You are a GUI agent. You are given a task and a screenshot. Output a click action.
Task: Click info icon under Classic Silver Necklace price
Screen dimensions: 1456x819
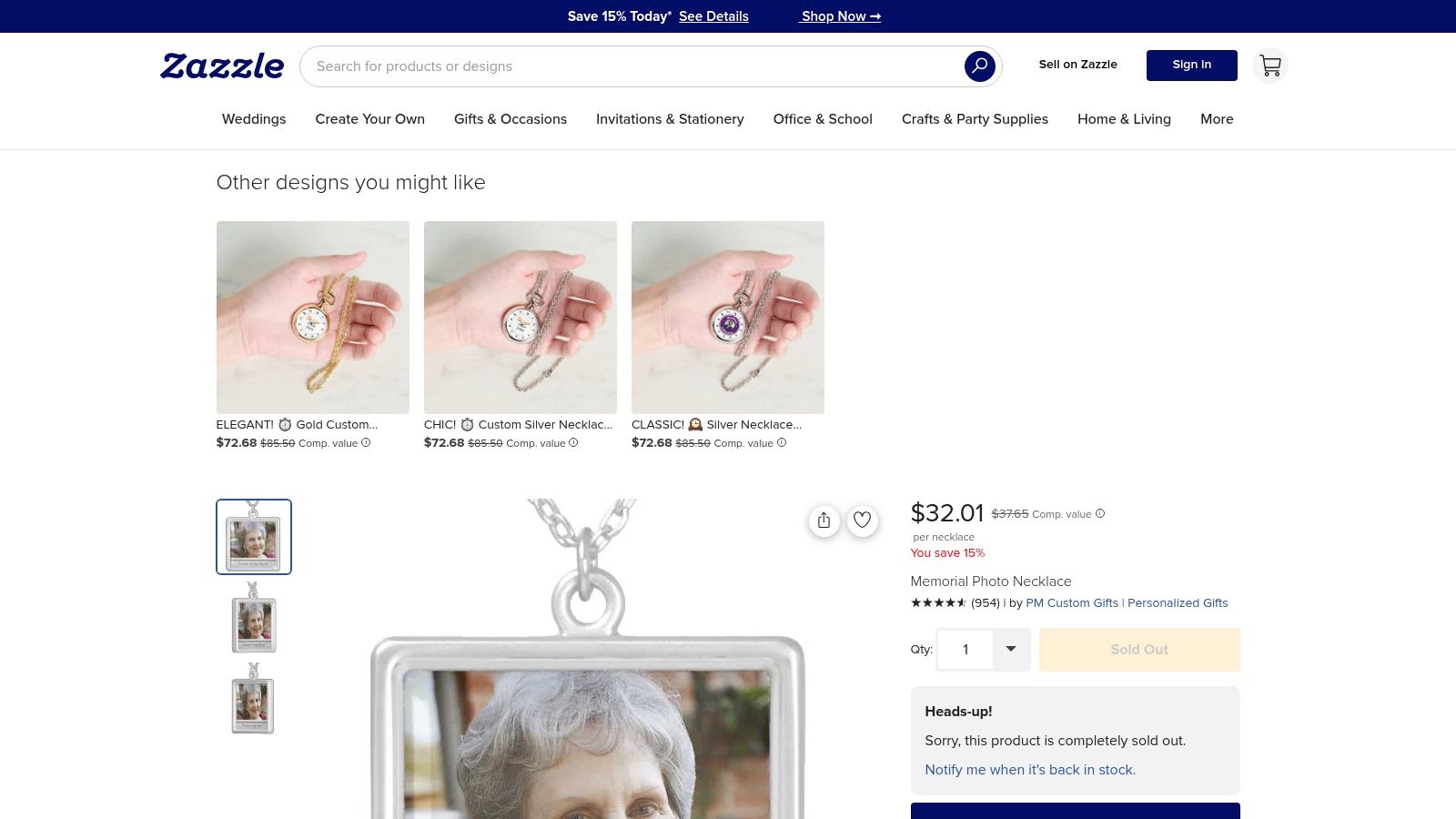point(782,443)
